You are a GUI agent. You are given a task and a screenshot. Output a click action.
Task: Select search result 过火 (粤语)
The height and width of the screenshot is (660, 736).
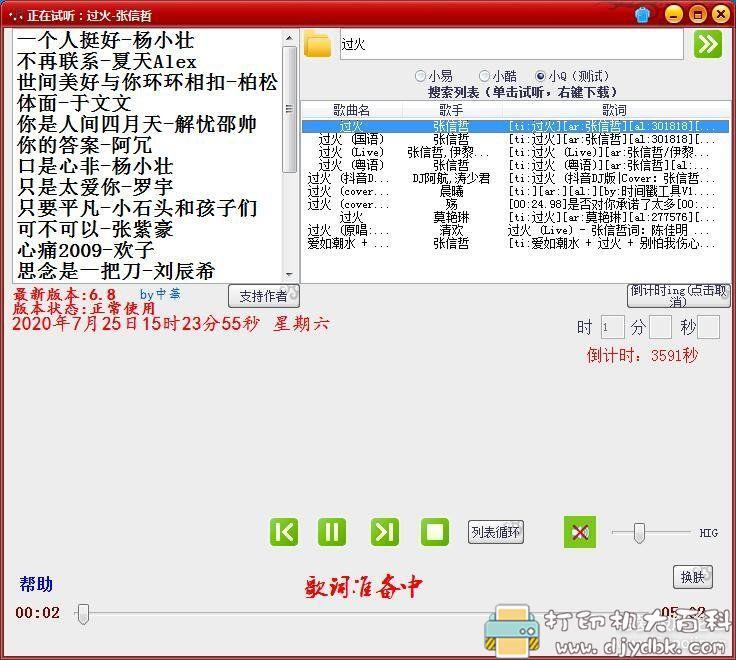515,165
